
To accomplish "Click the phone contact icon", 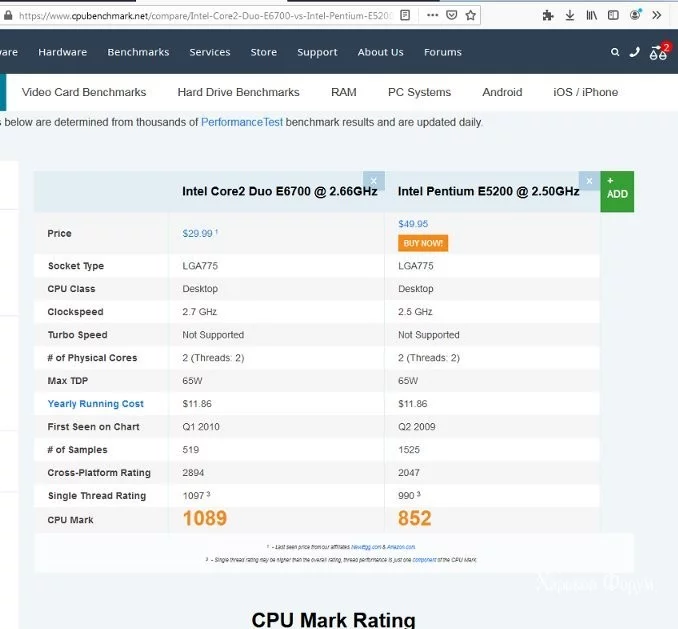I will click(x=634, y=52).
